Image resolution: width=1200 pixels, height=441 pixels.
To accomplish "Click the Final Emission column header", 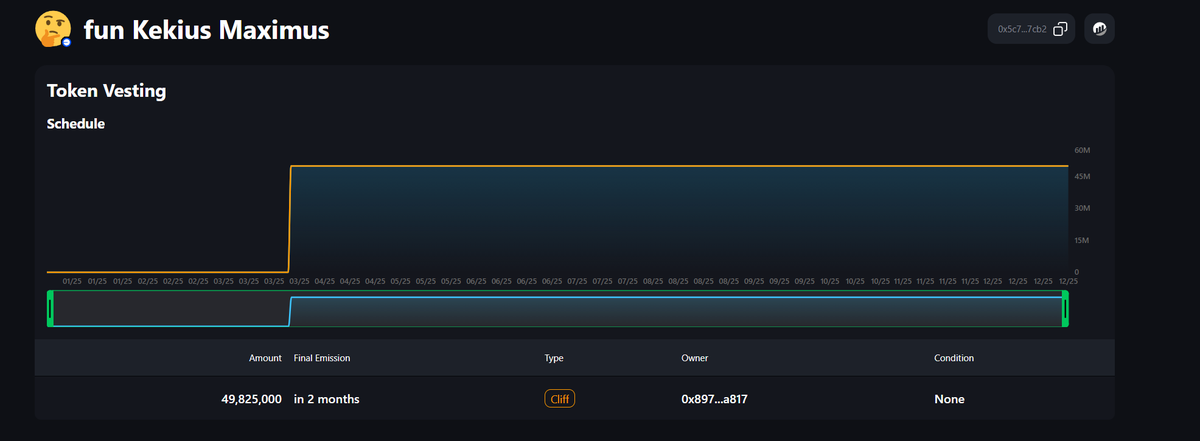I will coord(322,358).
